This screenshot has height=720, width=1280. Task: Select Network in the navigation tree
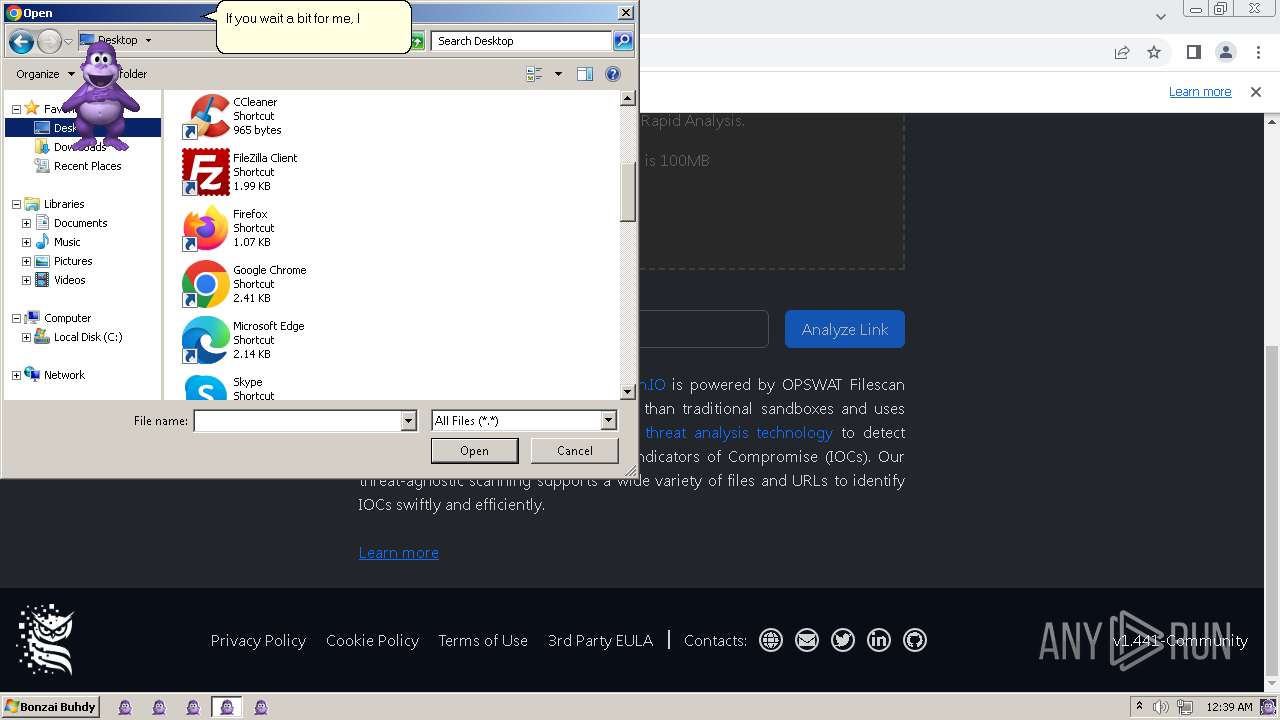[64, 375]
